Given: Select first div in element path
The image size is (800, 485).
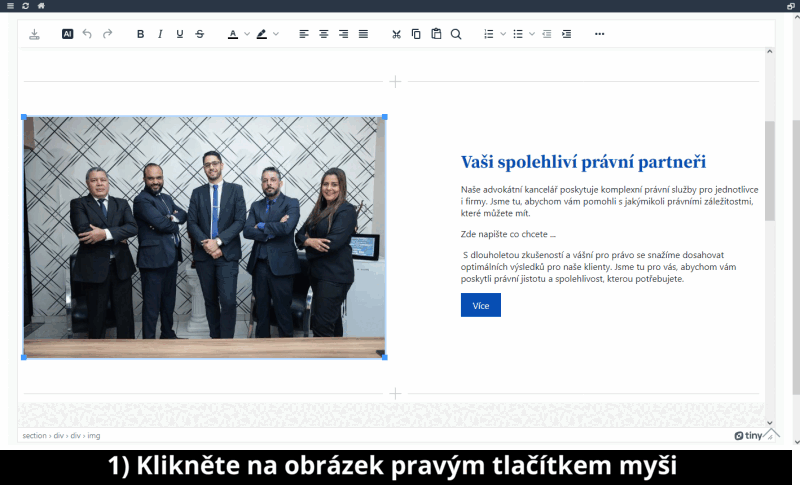Looking at the screenshot, I should pyautogui.click(x=59, y=436).
